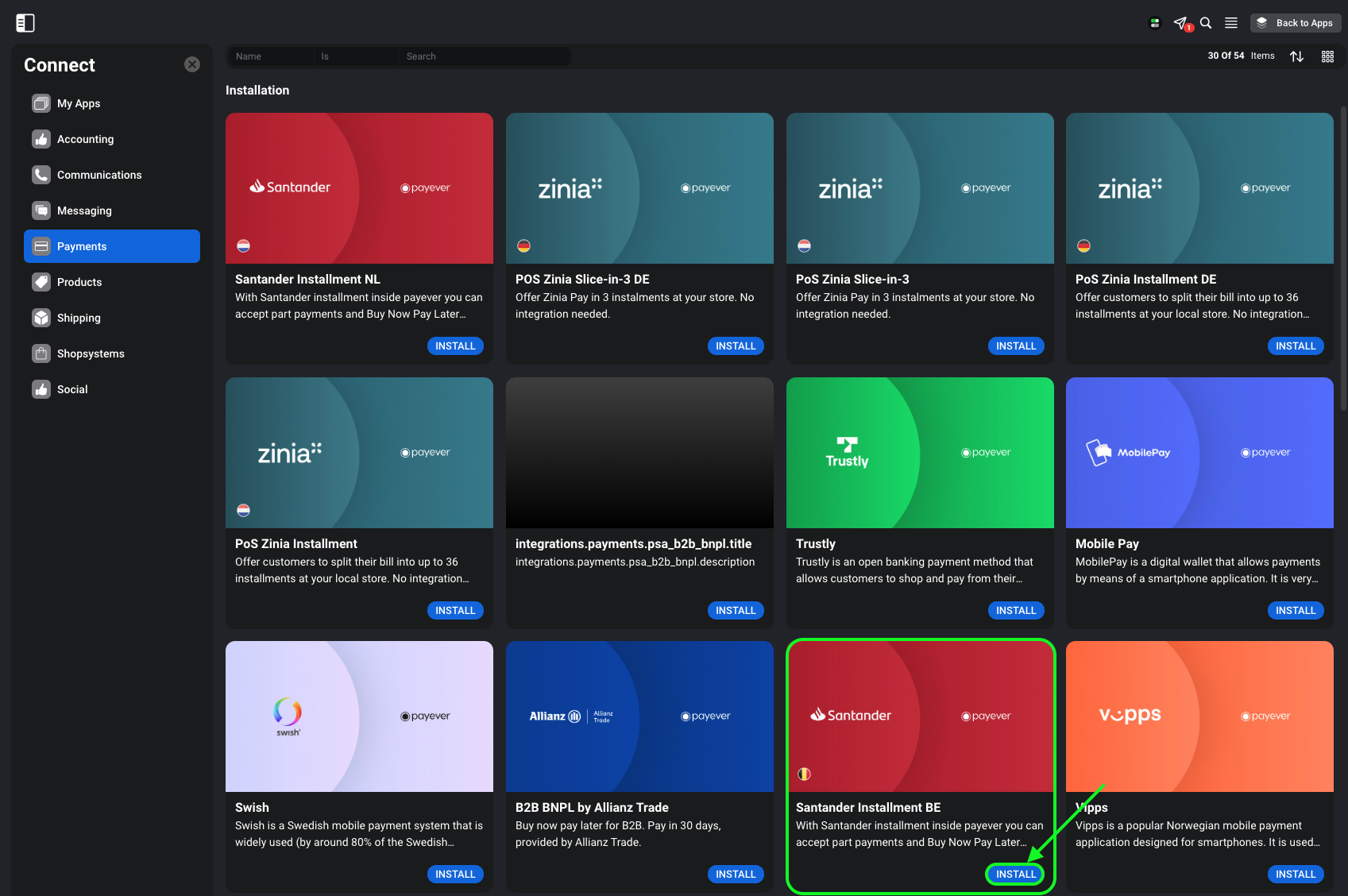The image size is (1348, 896).
Task: Install Trustly payment app
Action: coord(1016,611)
